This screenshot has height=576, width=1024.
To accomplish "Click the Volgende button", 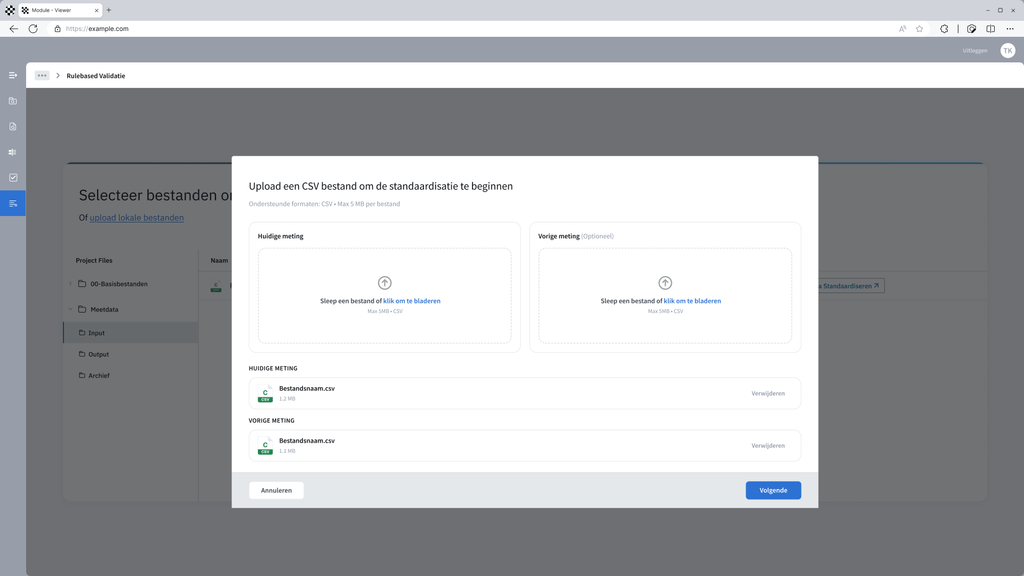I will tap(773, 490).
